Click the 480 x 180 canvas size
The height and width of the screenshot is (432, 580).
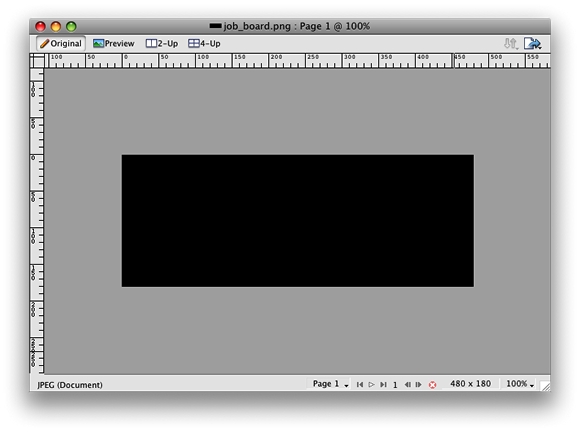pos(470,384)
